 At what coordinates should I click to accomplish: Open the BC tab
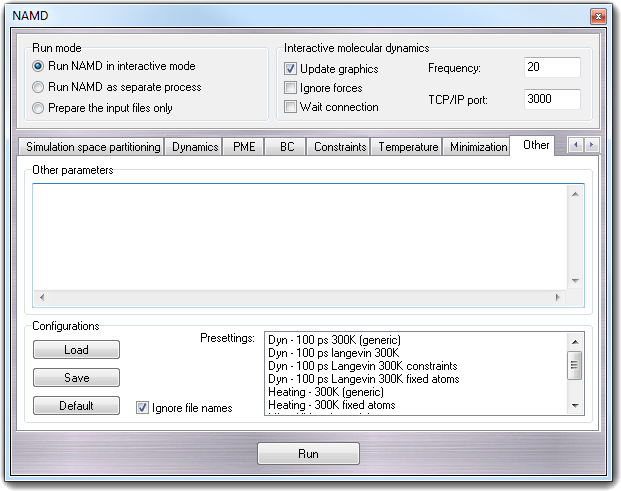click(x=286, y=147)
